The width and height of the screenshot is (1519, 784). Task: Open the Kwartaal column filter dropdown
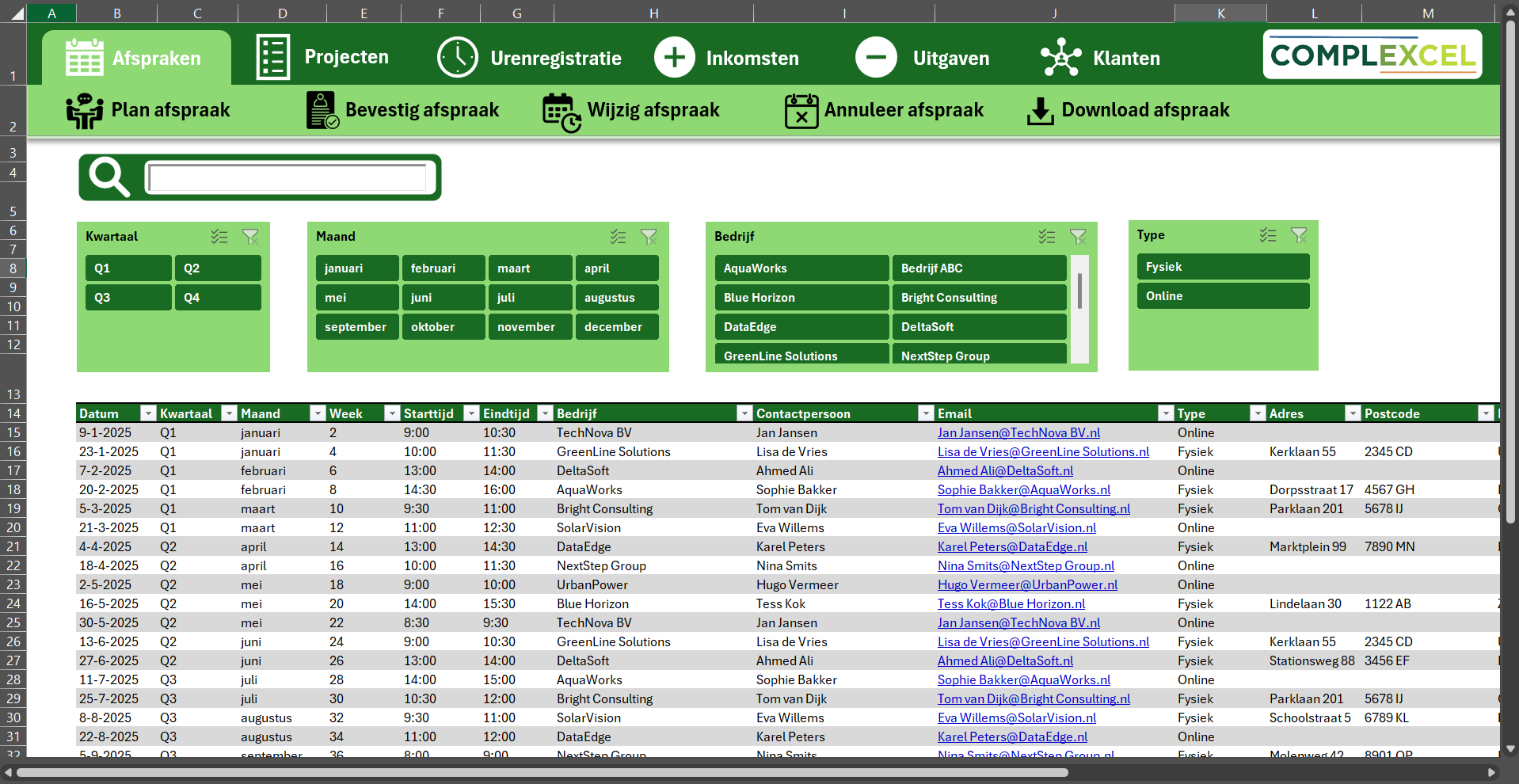229,413
